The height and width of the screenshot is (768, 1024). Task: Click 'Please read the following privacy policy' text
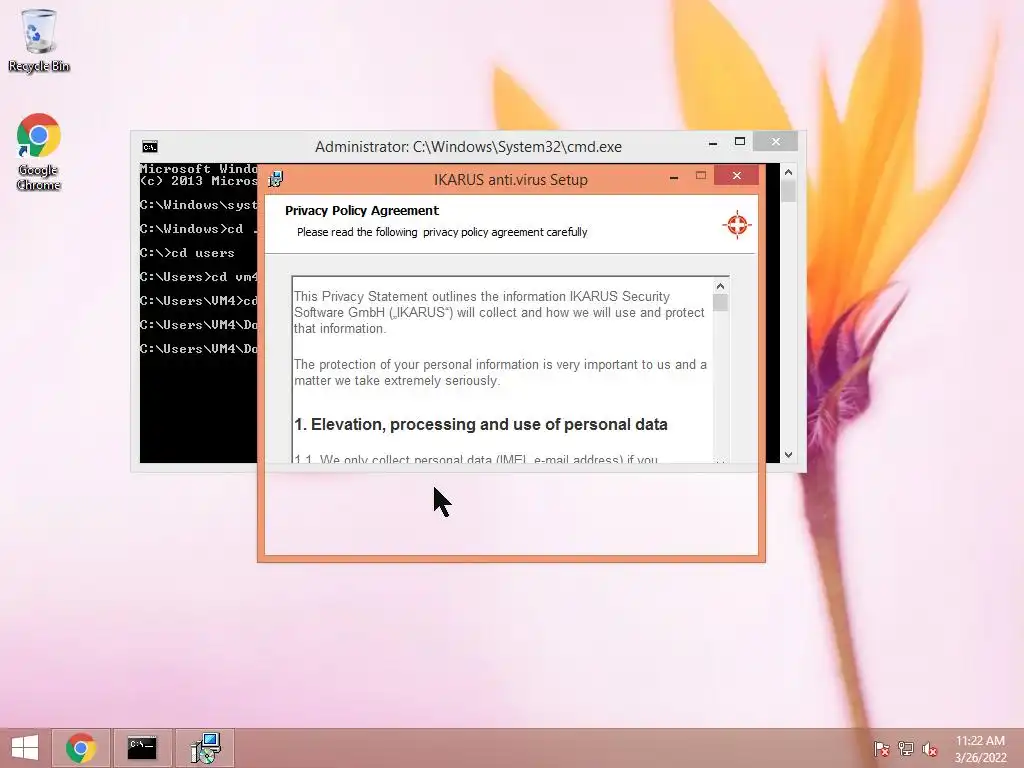pyautogui.click(x=442, y=232)
